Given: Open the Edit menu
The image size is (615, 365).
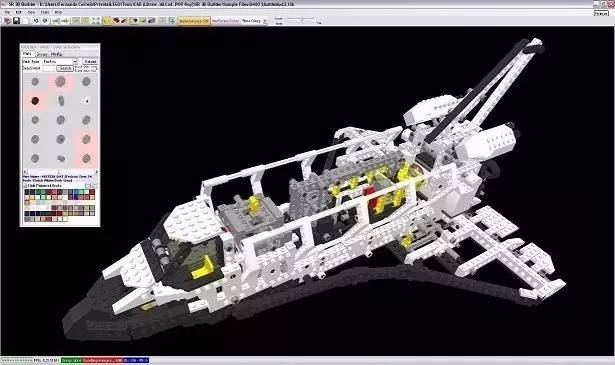Looking at the screenshot, I should pyautogui.click(x=18, y=12).
